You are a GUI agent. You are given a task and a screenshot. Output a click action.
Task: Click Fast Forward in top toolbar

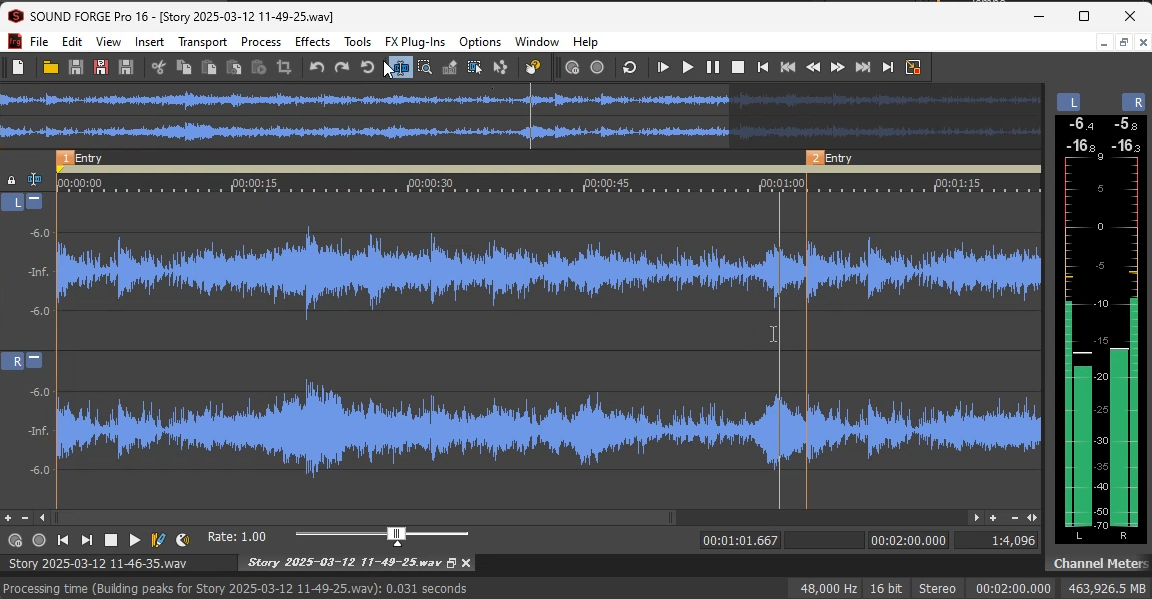(838, 68)
